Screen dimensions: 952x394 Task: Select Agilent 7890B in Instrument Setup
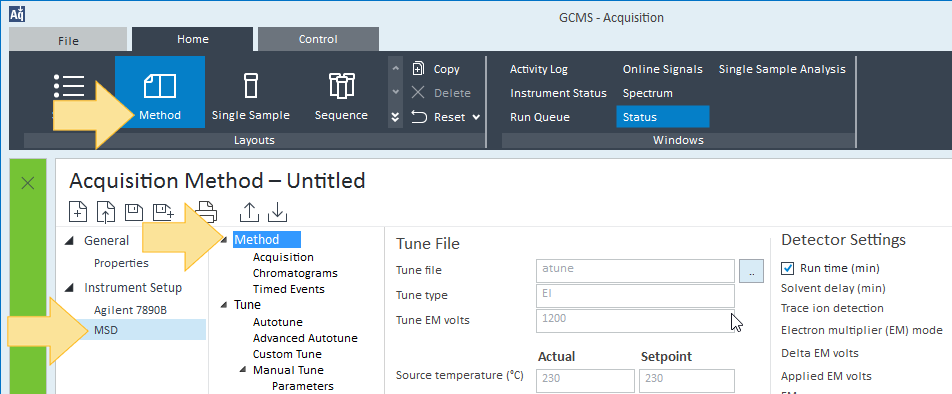coord(131,310)
